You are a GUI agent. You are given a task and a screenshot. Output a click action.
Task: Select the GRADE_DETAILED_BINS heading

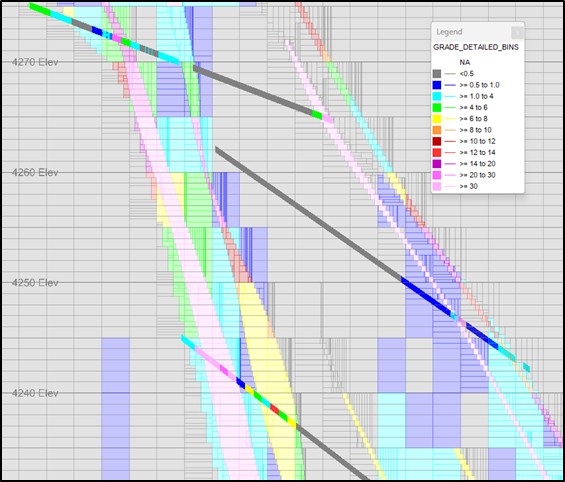click(x=476, y=47)
